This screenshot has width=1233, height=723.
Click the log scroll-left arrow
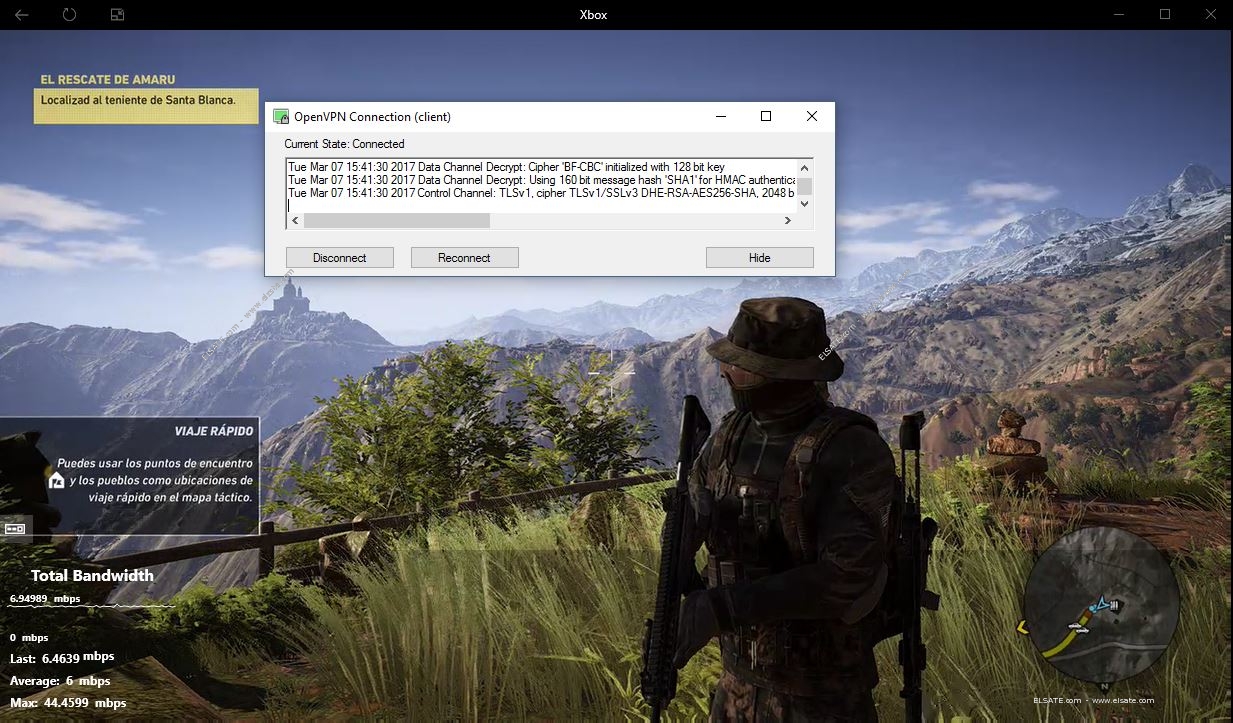click(295, 220)
